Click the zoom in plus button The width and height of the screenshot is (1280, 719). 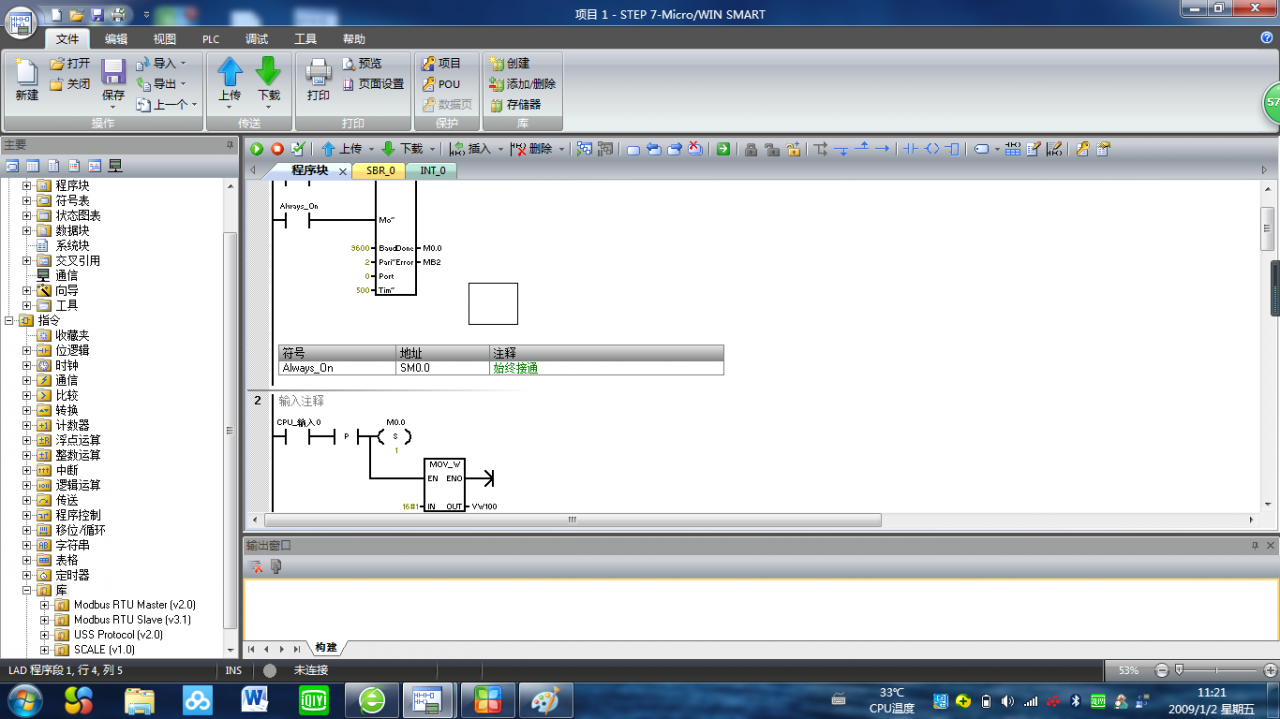[1270, 670]
